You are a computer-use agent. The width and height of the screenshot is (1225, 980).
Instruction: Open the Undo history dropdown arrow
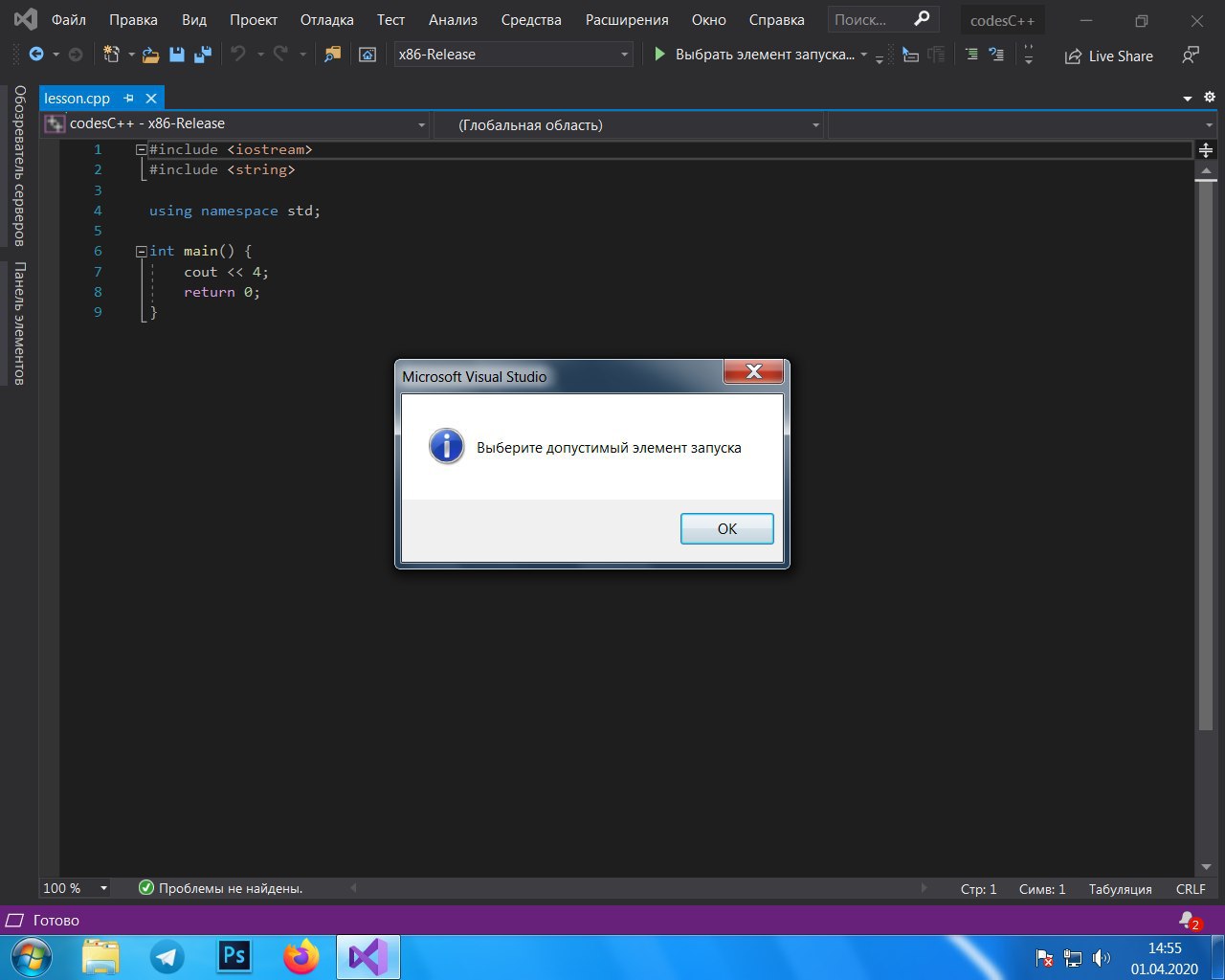point(259,55)
